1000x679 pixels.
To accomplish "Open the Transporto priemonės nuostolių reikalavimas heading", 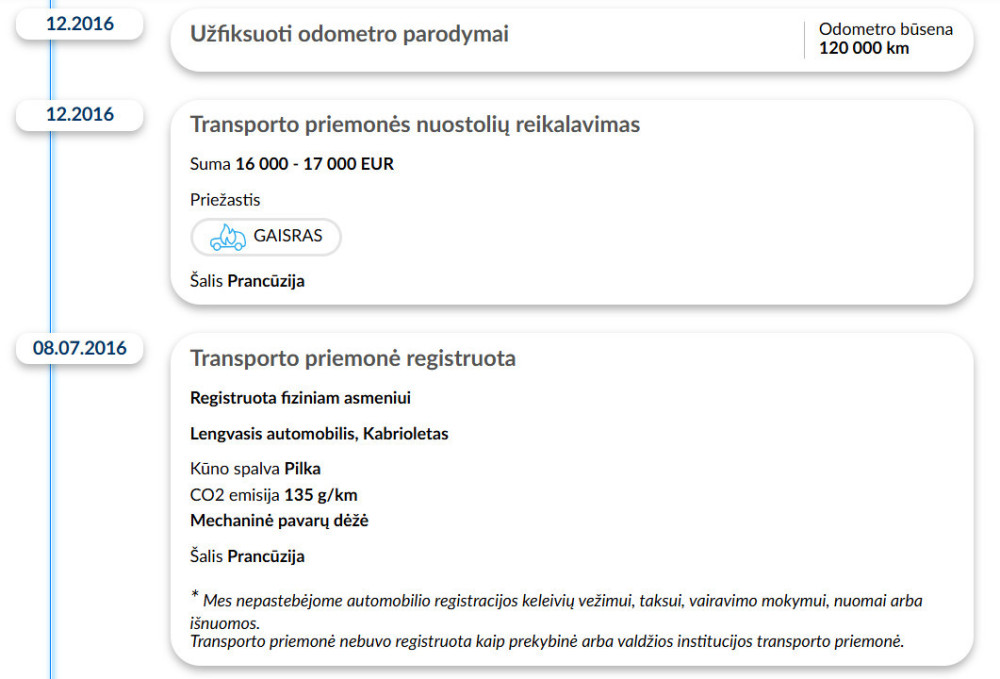I will pos(415,125).
